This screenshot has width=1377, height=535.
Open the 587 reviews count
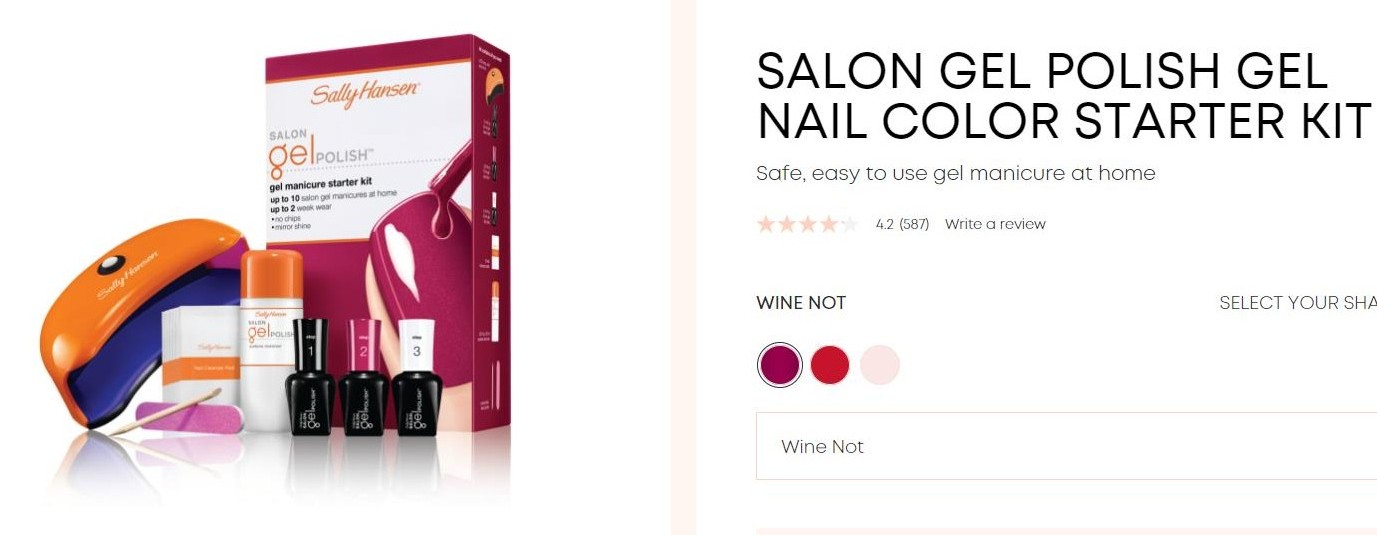point(914,224)
